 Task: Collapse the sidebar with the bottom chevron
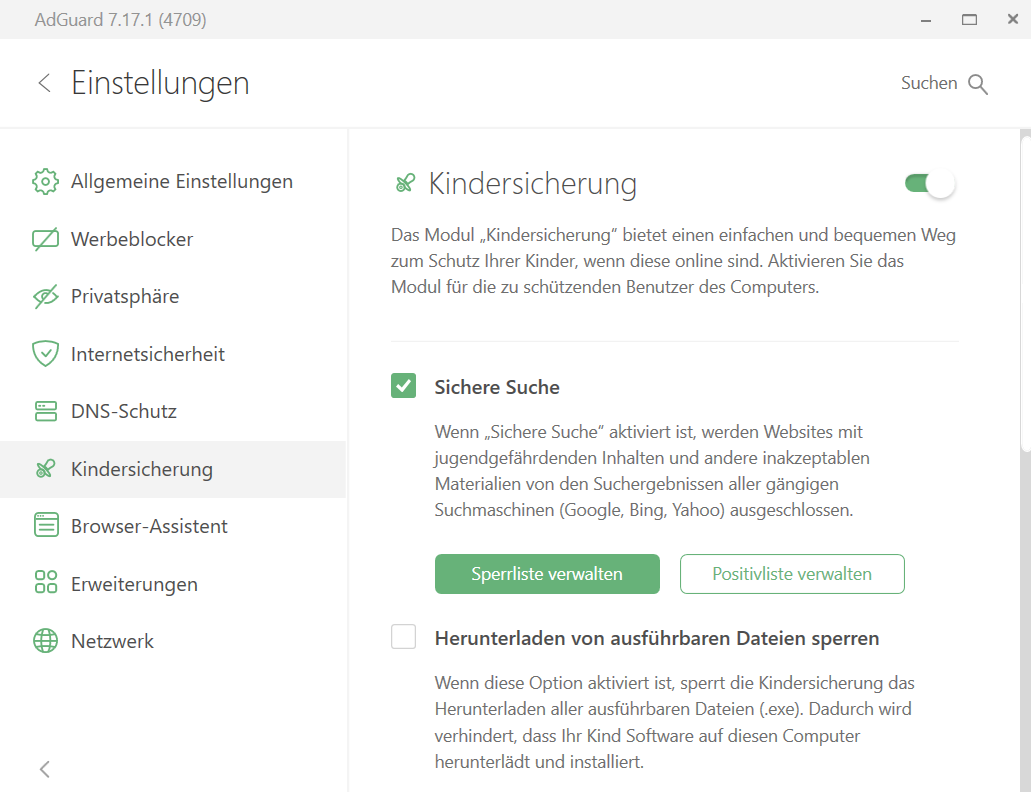tap(45, 769)
